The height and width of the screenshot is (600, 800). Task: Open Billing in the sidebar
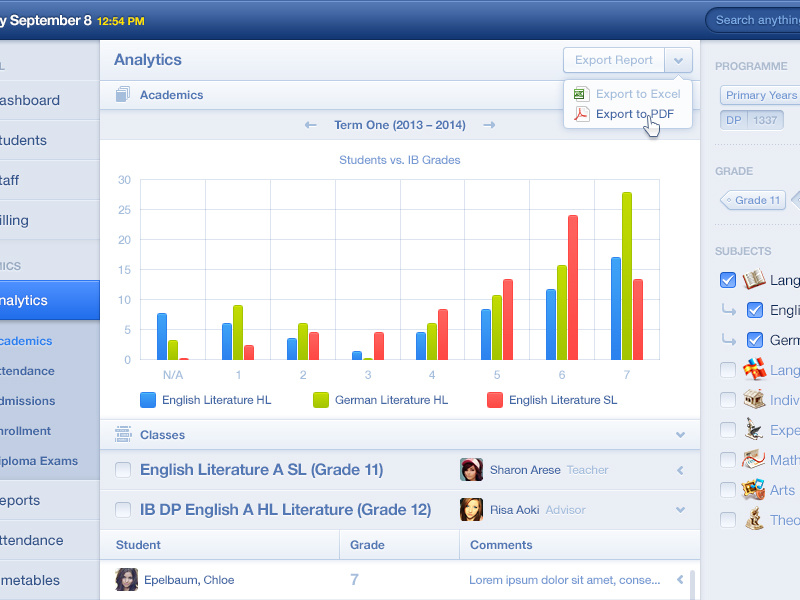pos(49,220)
